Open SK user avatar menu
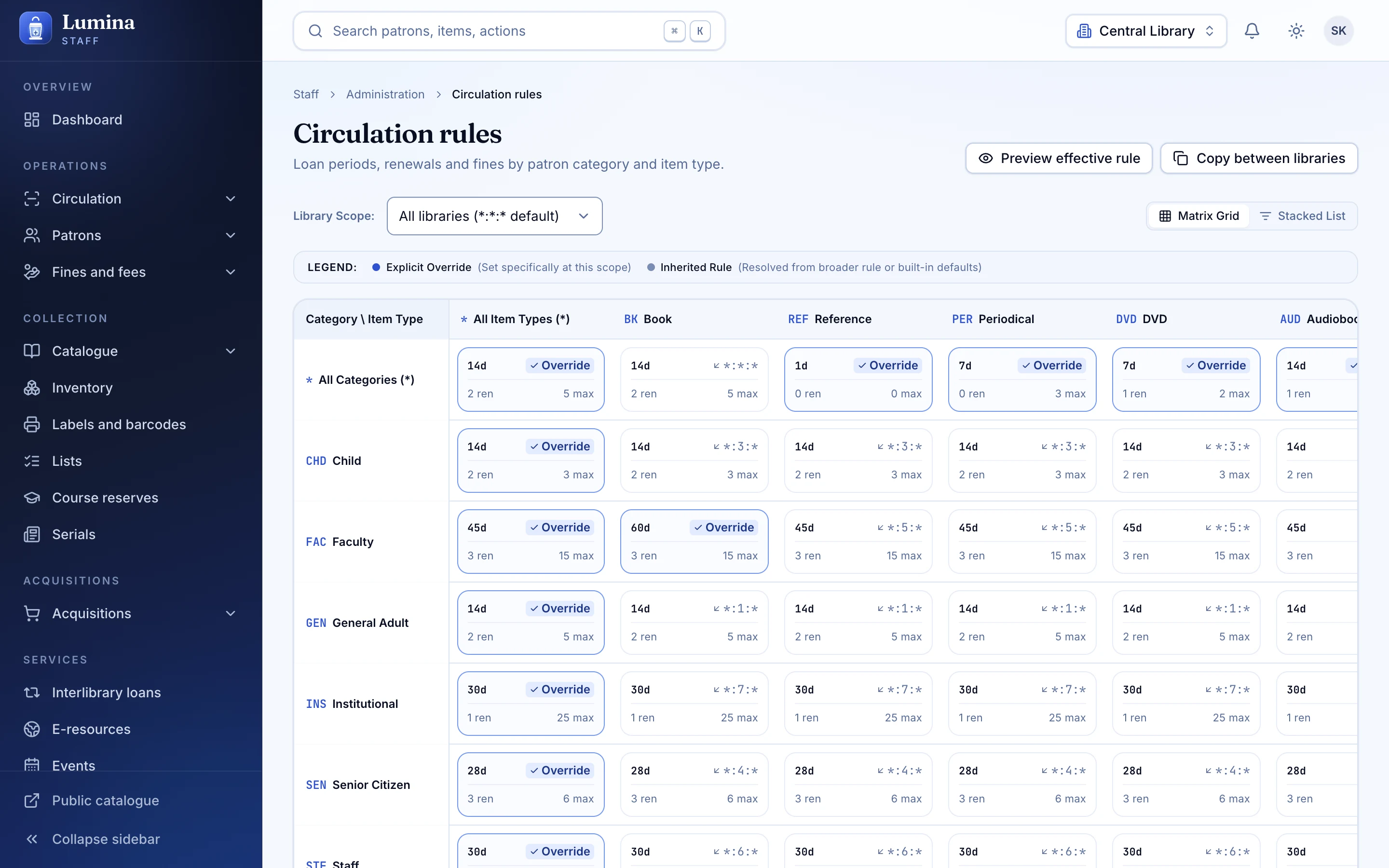Viewport: 1389px width, 868px height. point(1338,31)
